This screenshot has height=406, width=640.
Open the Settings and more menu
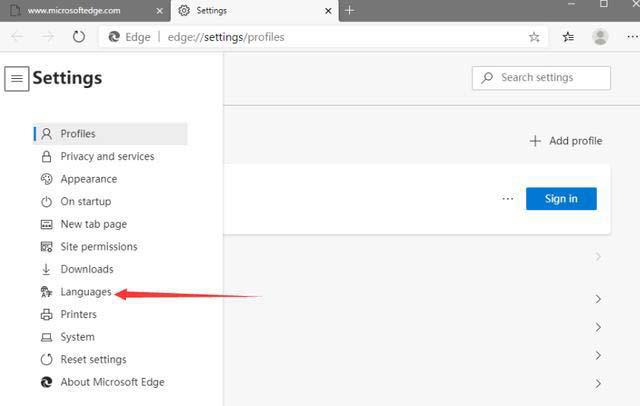[632, 37]
